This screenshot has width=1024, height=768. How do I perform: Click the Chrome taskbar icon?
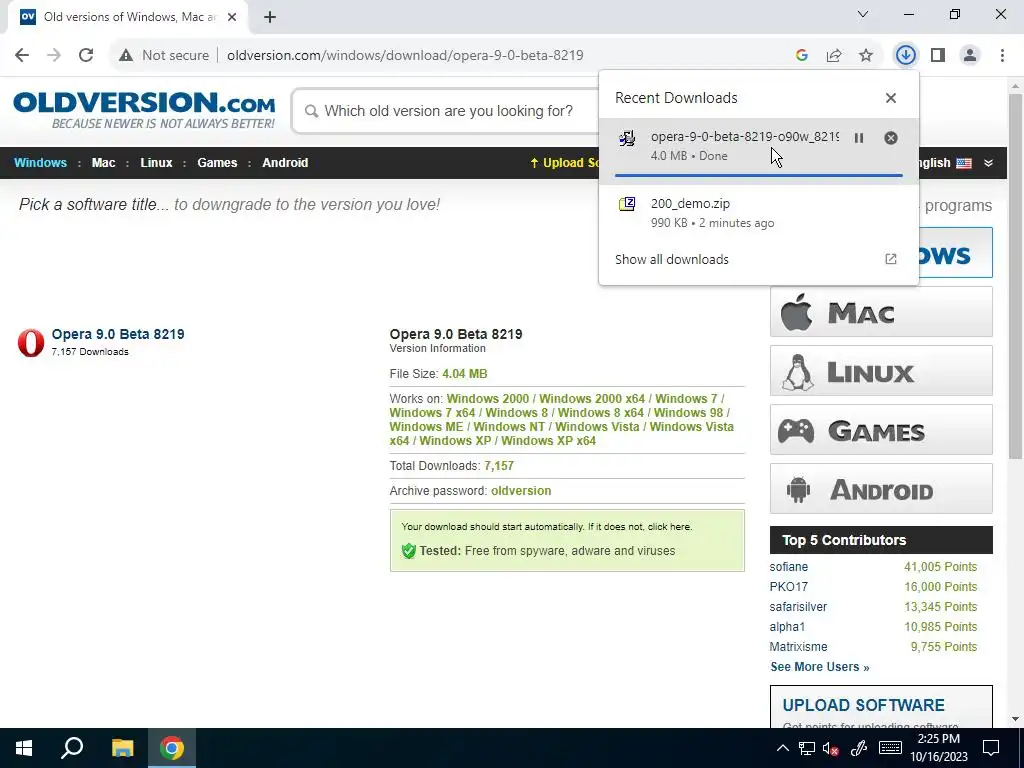click(x=172, y=748)
